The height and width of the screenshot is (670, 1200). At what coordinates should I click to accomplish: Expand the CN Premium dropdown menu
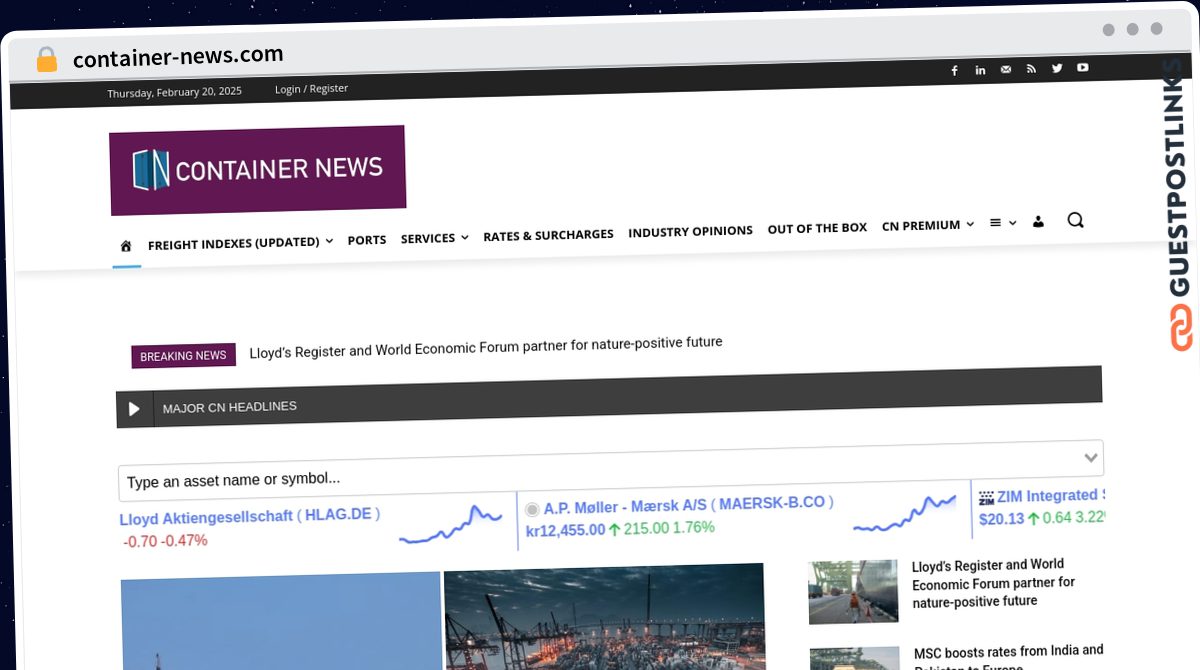click(x=927, y=225)
